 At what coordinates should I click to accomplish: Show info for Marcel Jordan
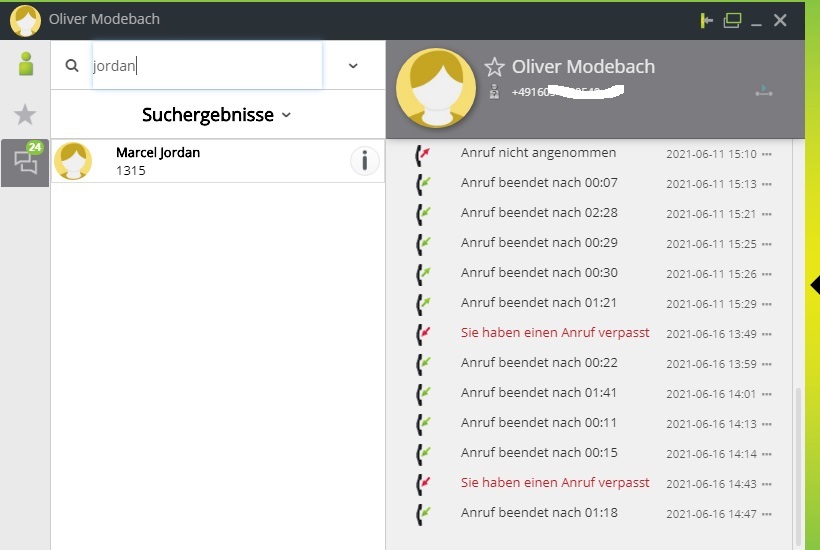(x=364, y=160)
